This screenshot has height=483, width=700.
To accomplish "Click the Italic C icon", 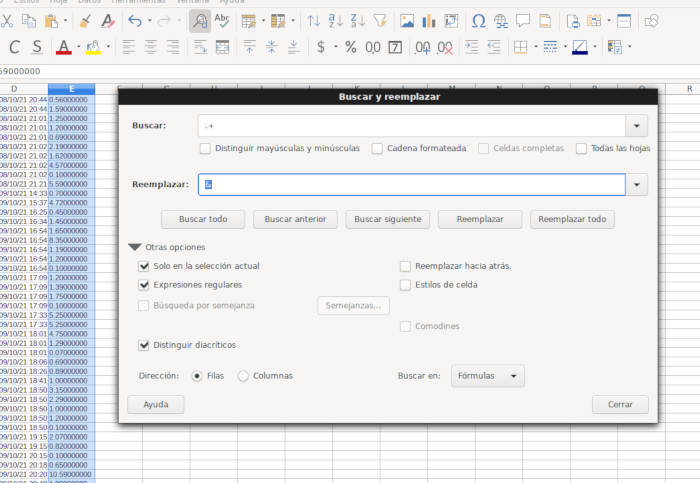I will point(14,47).
